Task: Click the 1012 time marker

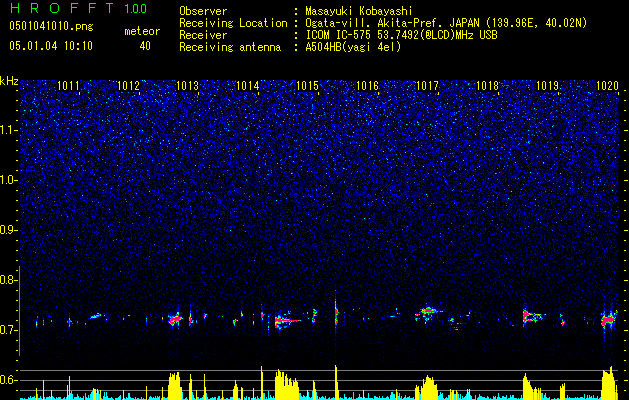Action: 128,85
